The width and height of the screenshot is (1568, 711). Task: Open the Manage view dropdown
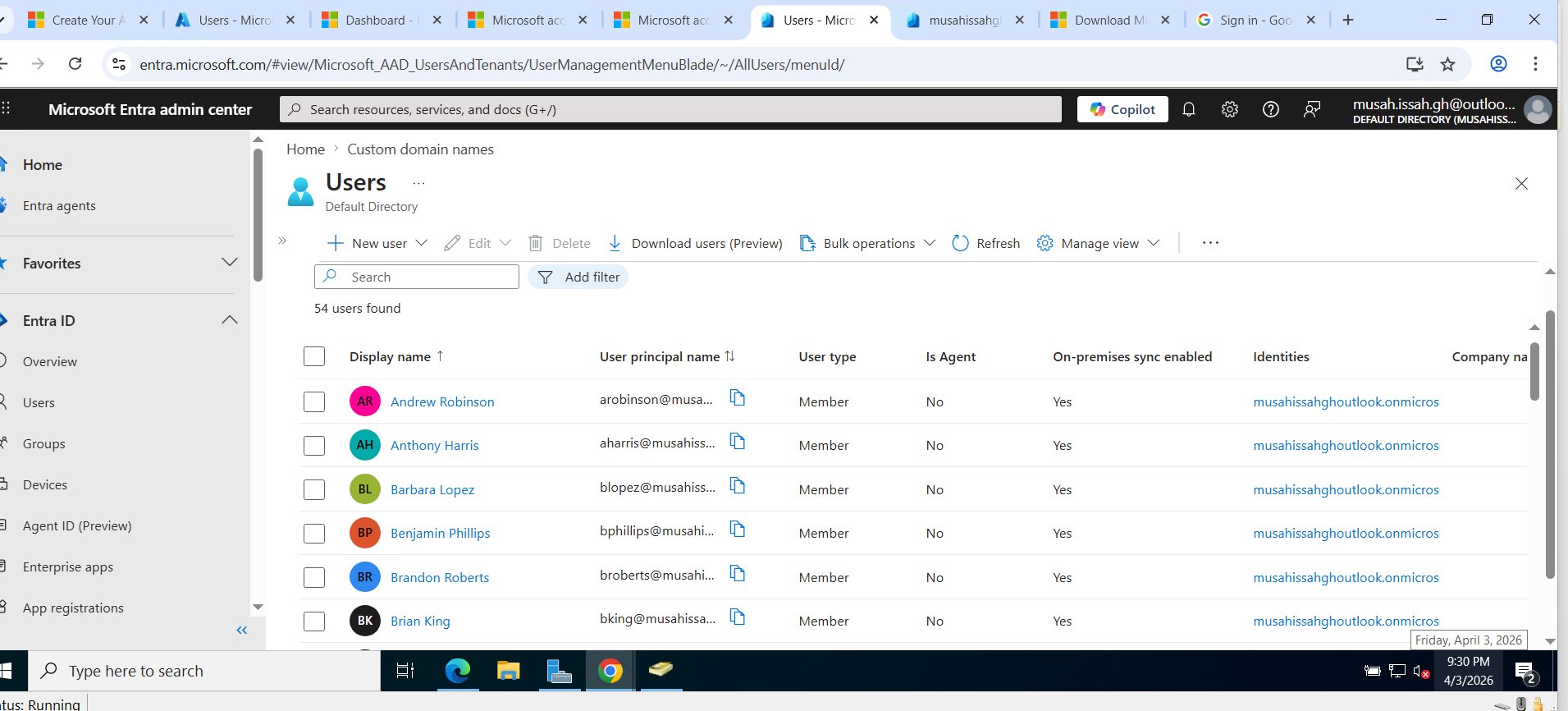click(x=1098, y=243)
